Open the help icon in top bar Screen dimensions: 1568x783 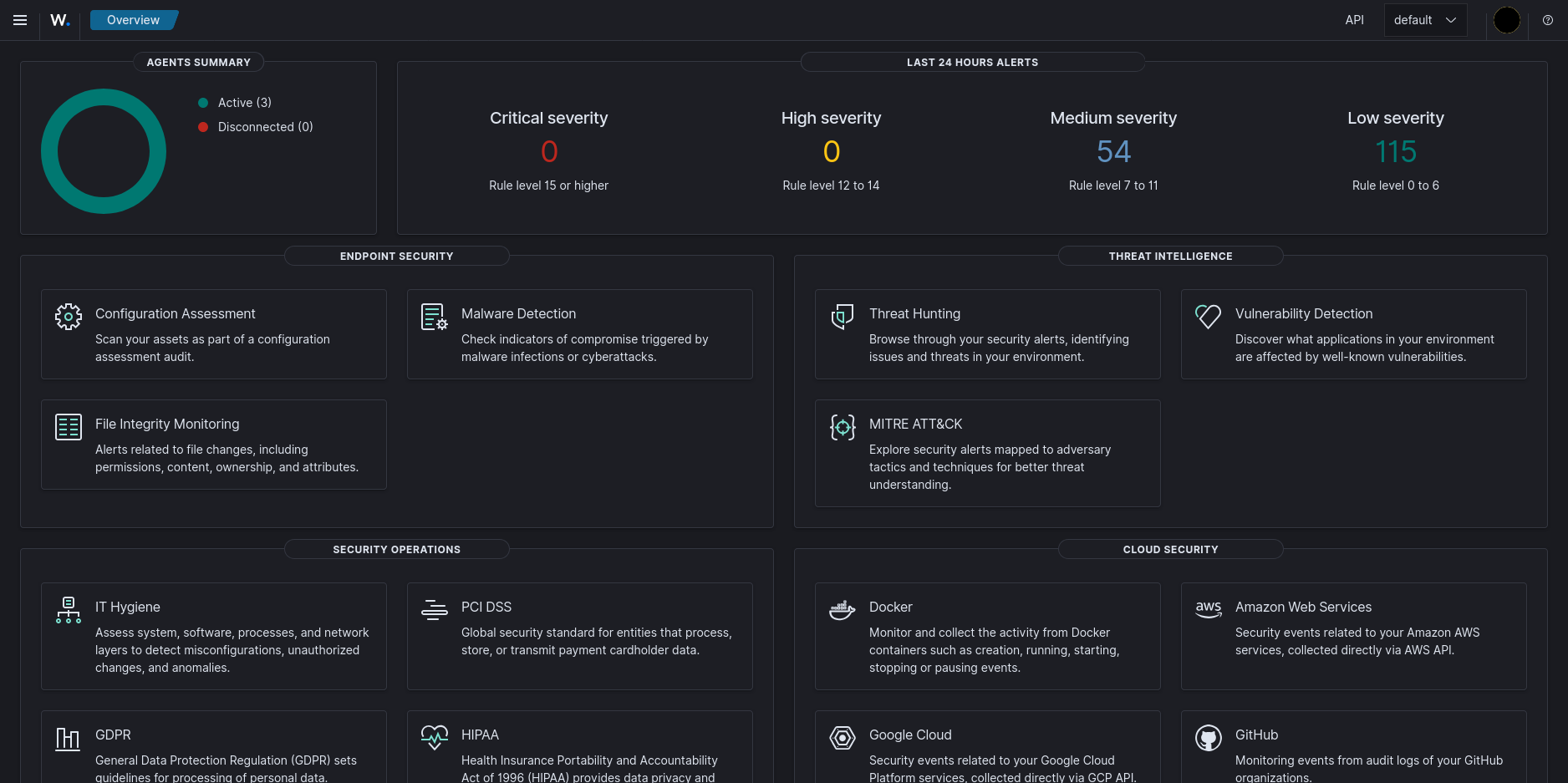pyautogui.click(x=1548, y=20)
